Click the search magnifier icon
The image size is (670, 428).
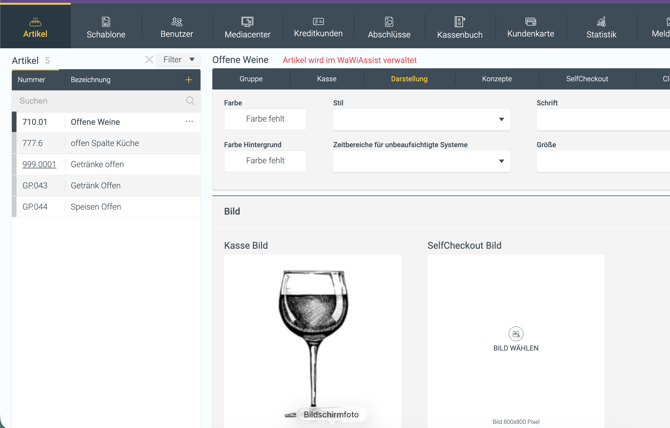click(x=190, y=101)
